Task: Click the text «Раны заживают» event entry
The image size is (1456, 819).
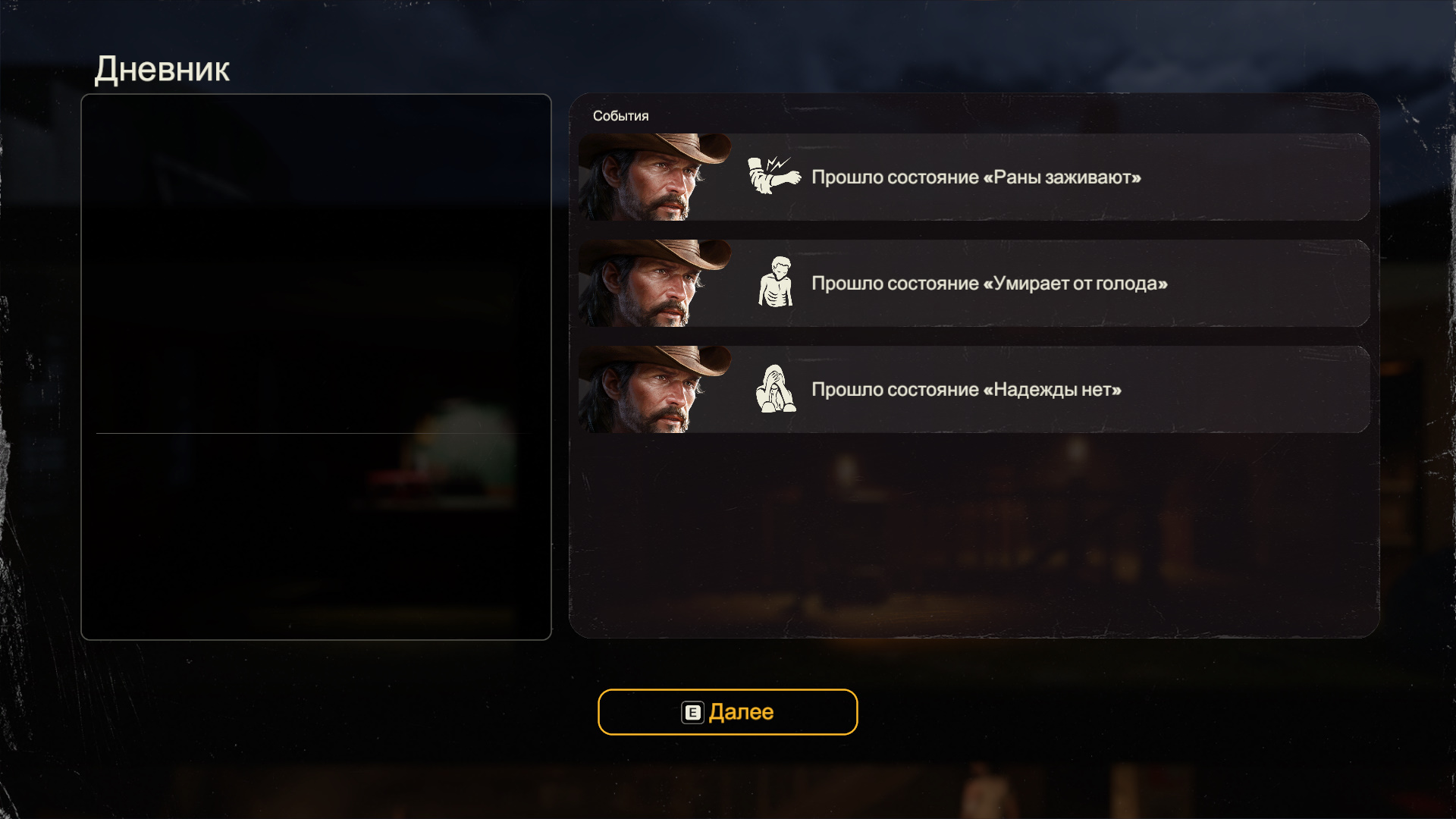Action: (x=976, y=177)
